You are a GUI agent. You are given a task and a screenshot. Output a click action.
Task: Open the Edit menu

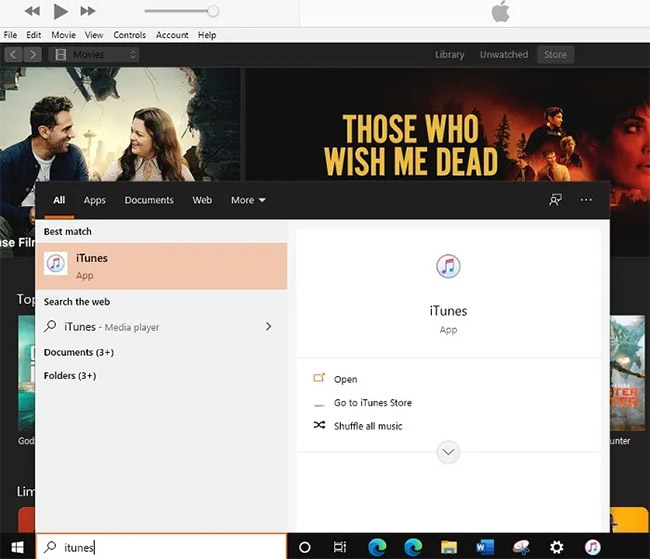[x=34, y=35]
